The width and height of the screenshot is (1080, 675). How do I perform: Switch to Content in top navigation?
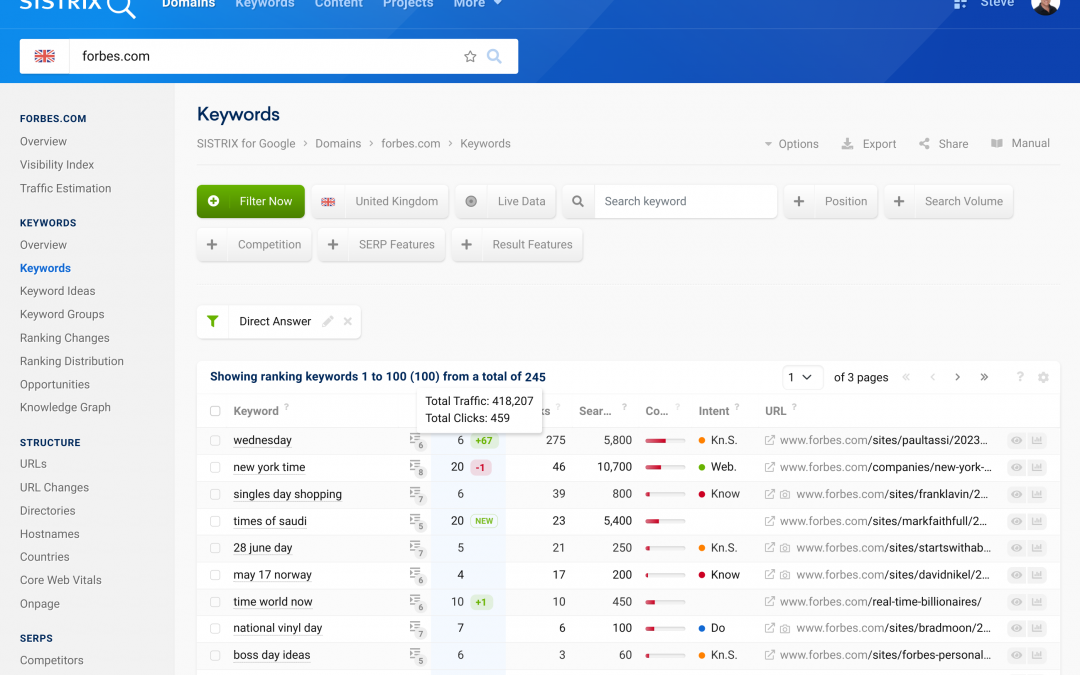[339, 4]
